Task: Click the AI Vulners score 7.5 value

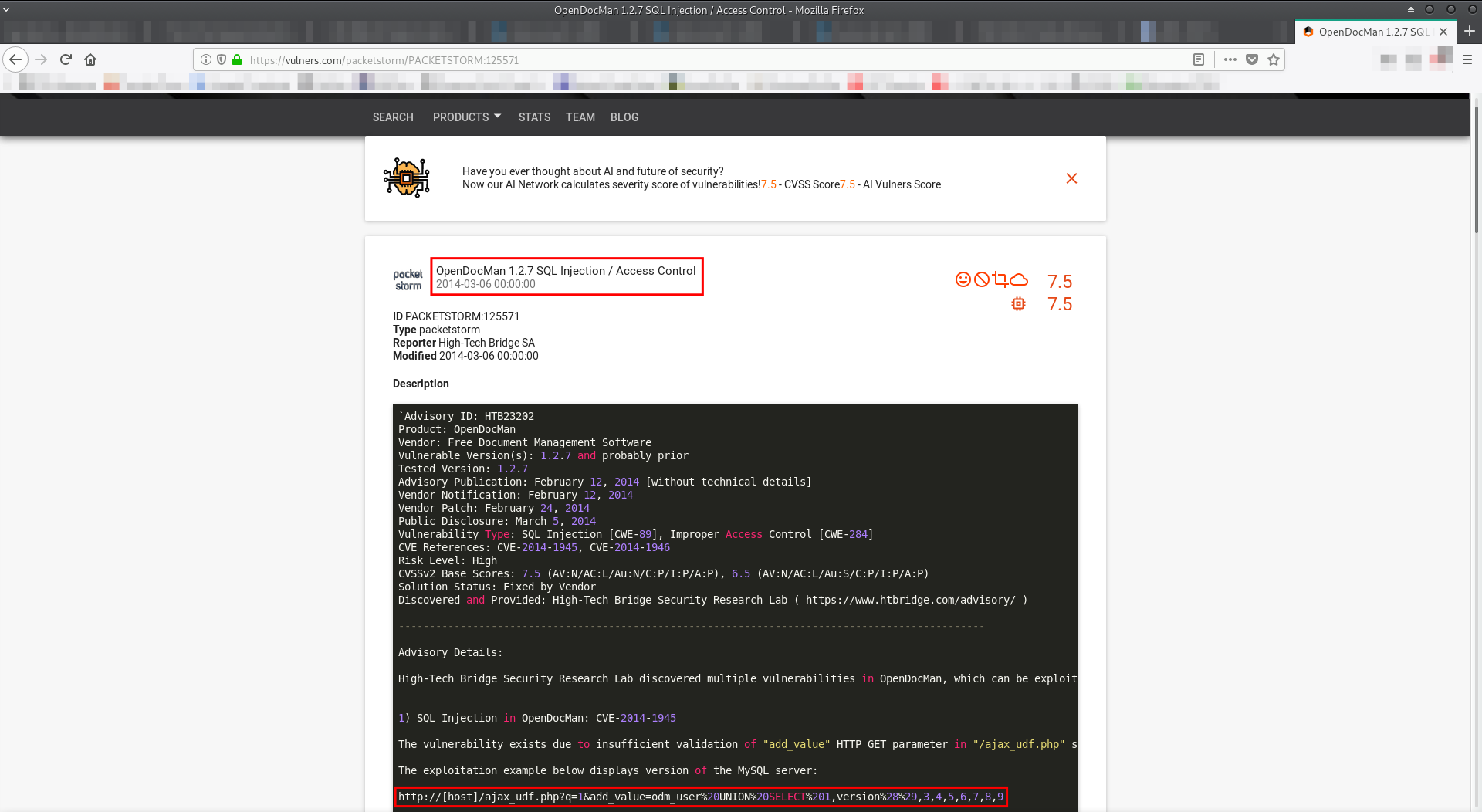Action: [x=1060, y=304]
